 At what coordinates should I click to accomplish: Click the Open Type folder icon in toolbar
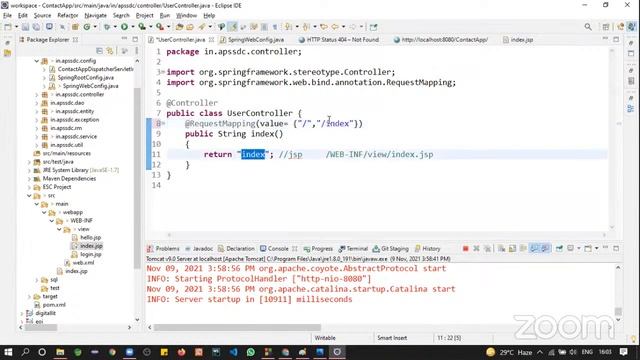[179, 27]
